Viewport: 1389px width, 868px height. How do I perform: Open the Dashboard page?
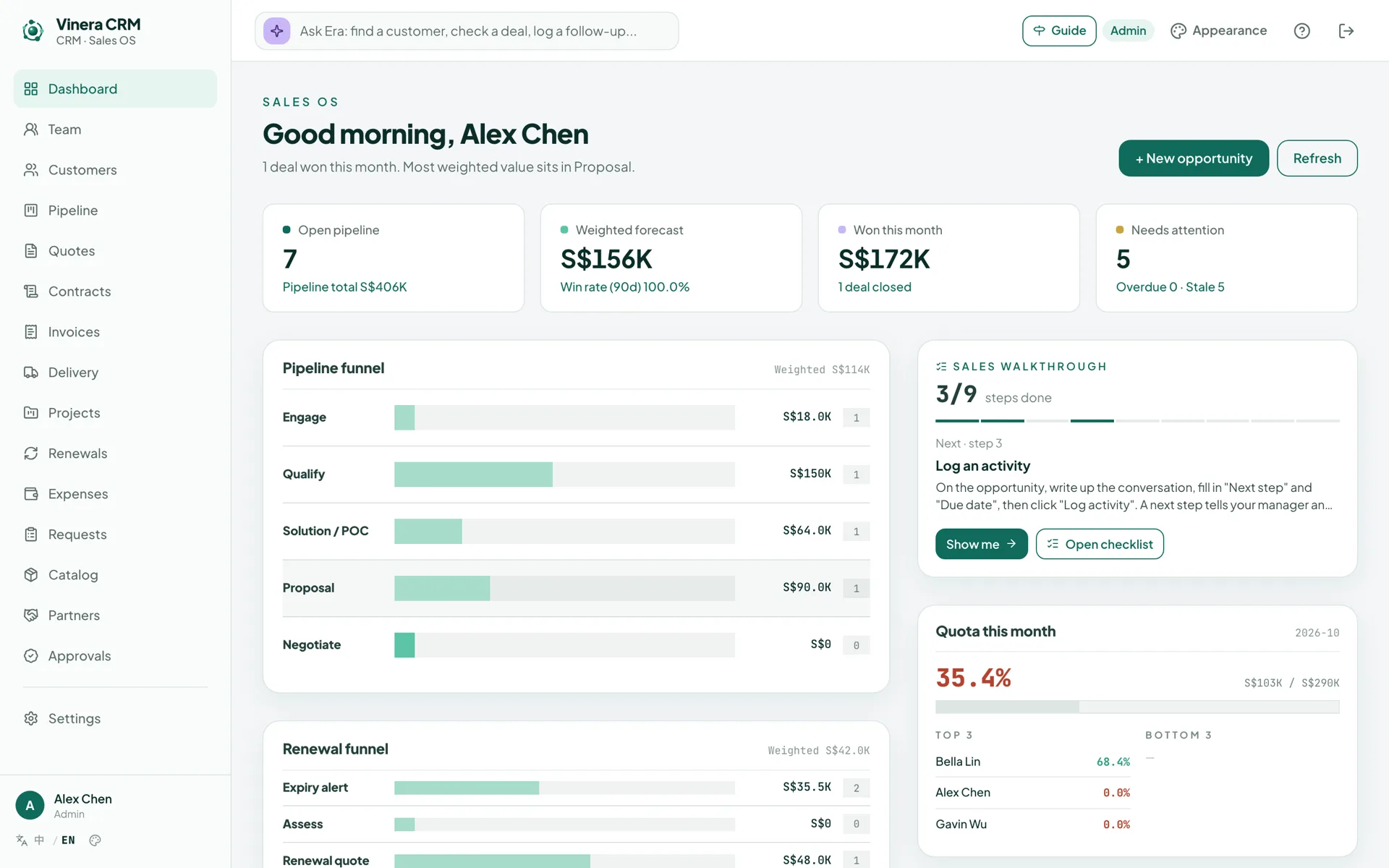click(x=115, y=89)
